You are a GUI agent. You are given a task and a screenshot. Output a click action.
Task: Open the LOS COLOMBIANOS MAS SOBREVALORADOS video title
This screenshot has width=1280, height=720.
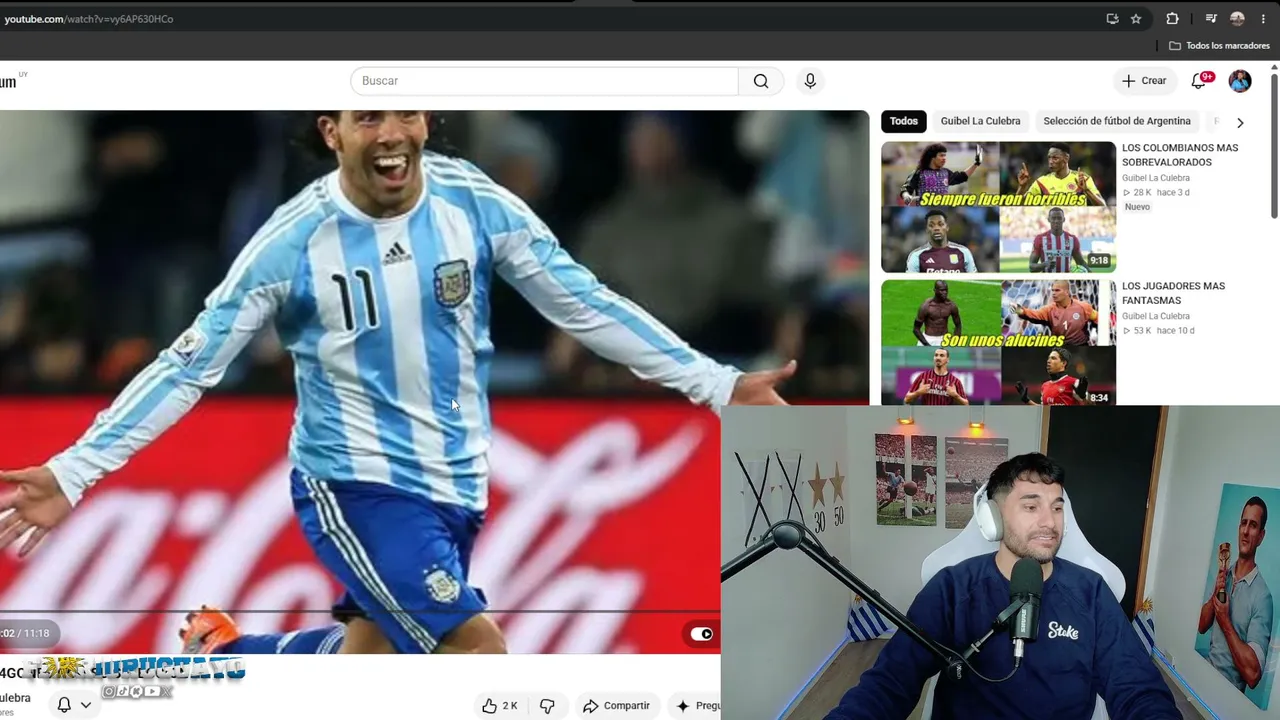click(x=1180, y=155)
